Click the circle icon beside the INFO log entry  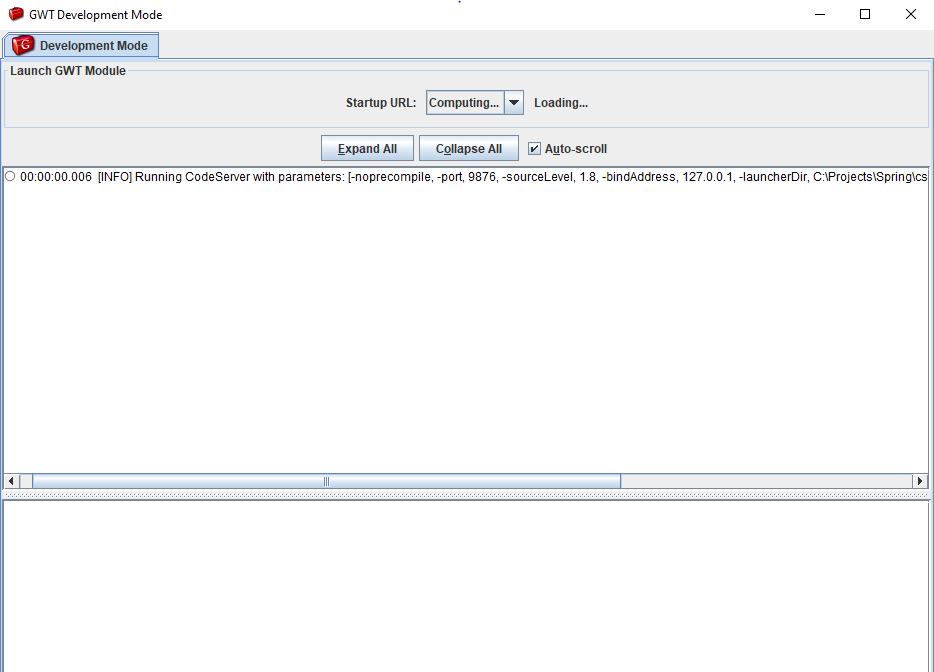tap(10, 177)
